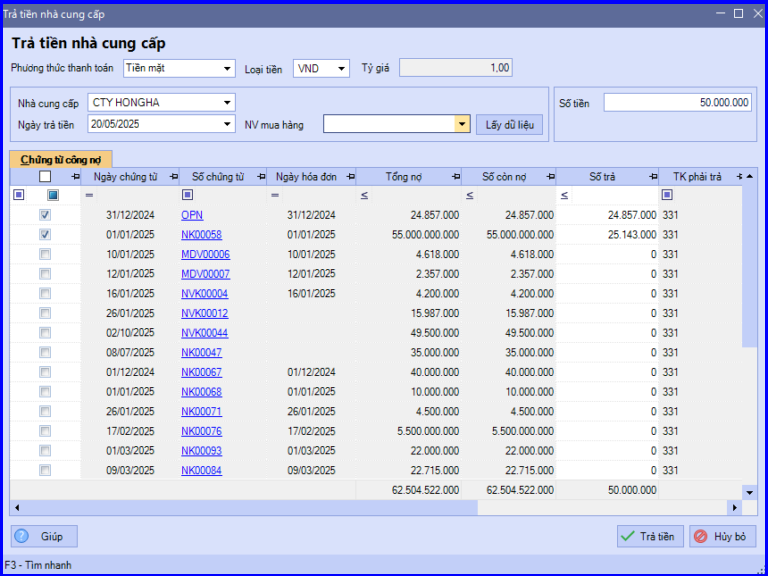This screenshot has height=576, width=768.
Task: Open Loại tiền VND dropdown
Action: (341, 69)
